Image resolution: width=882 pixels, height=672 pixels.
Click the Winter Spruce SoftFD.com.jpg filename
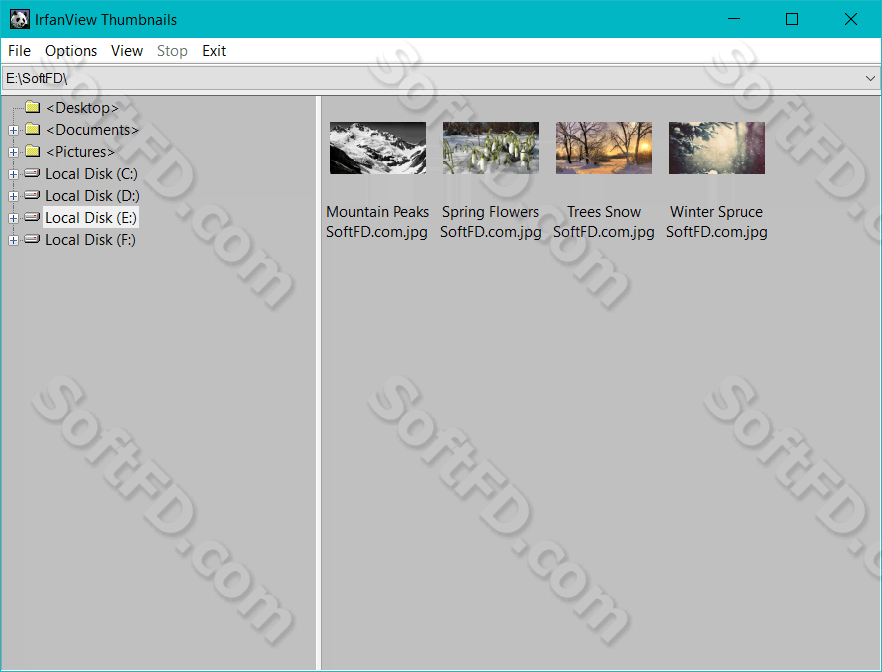pyautogui.click(x=717, y=222)
